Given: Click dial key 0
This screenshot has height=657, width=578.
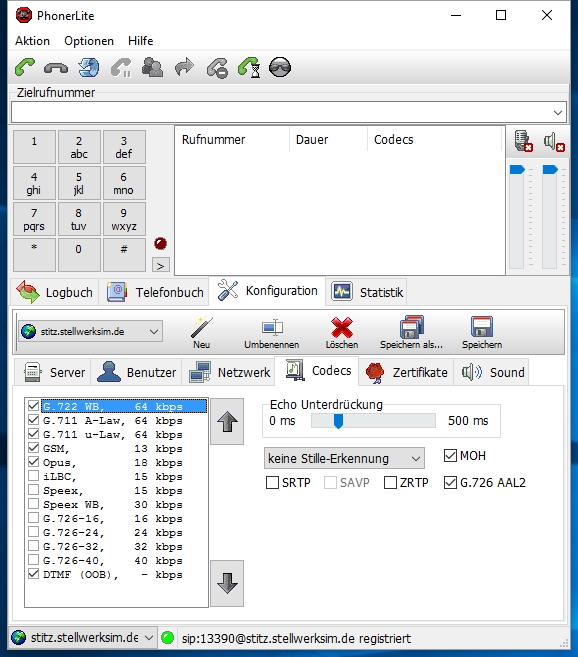Looking at the screenshot, I should click(x=79, y=255).
